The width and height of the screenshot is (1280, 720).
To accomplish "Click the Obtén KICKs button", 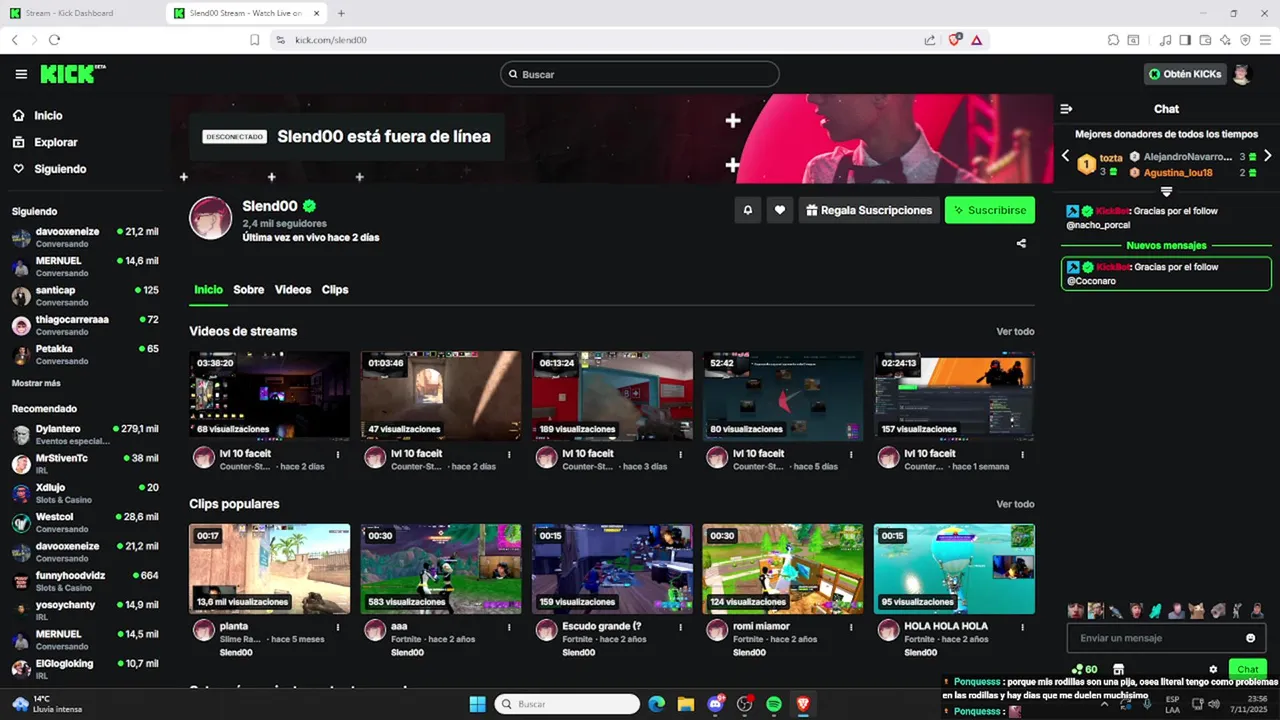I will pos(1185,74).
